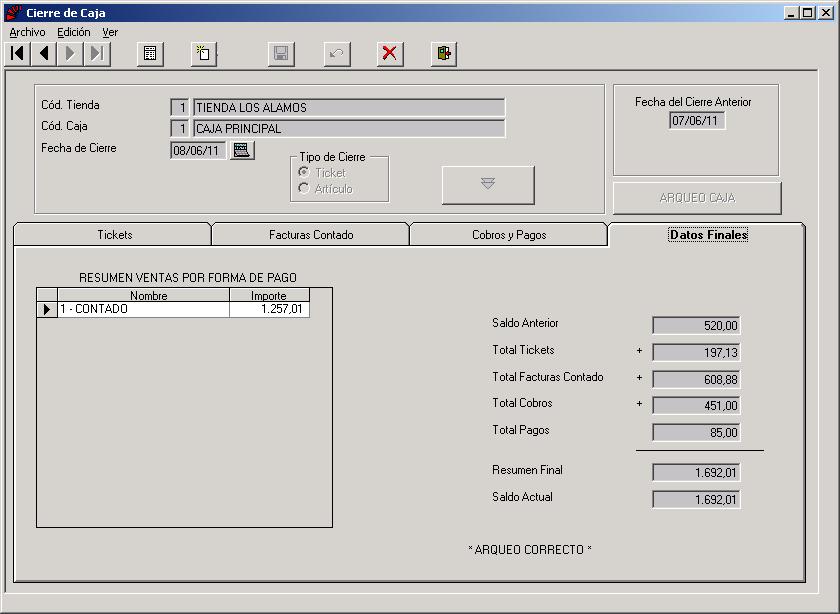Click the Saldo Anterior value field
This screenshot has height=614, width=840.
tap(696, 325)
